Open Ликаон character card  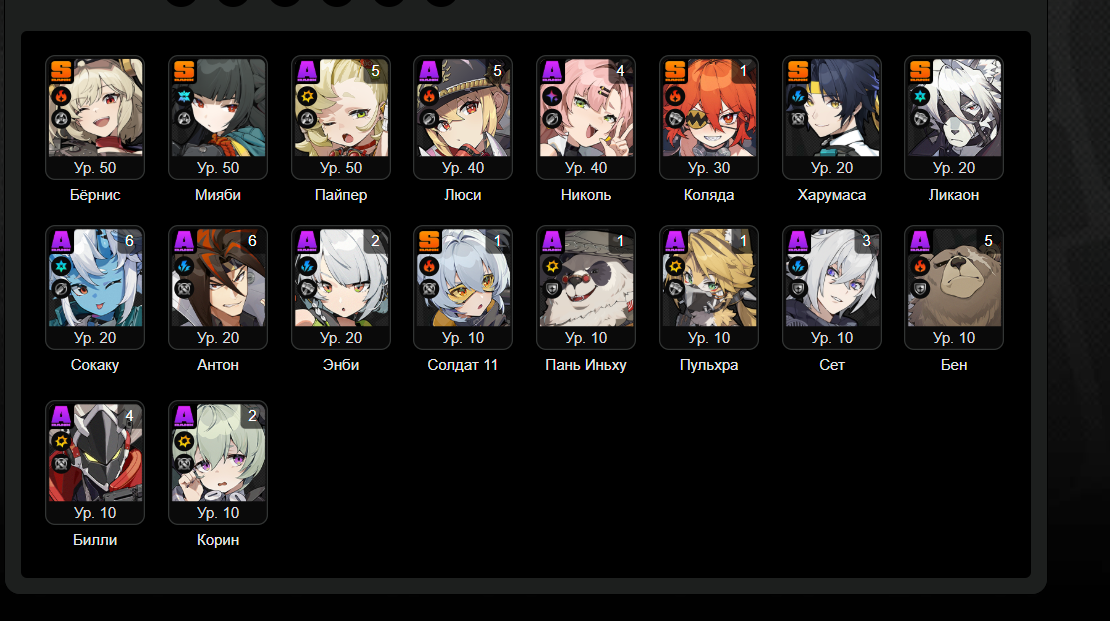tap(954, 118)
